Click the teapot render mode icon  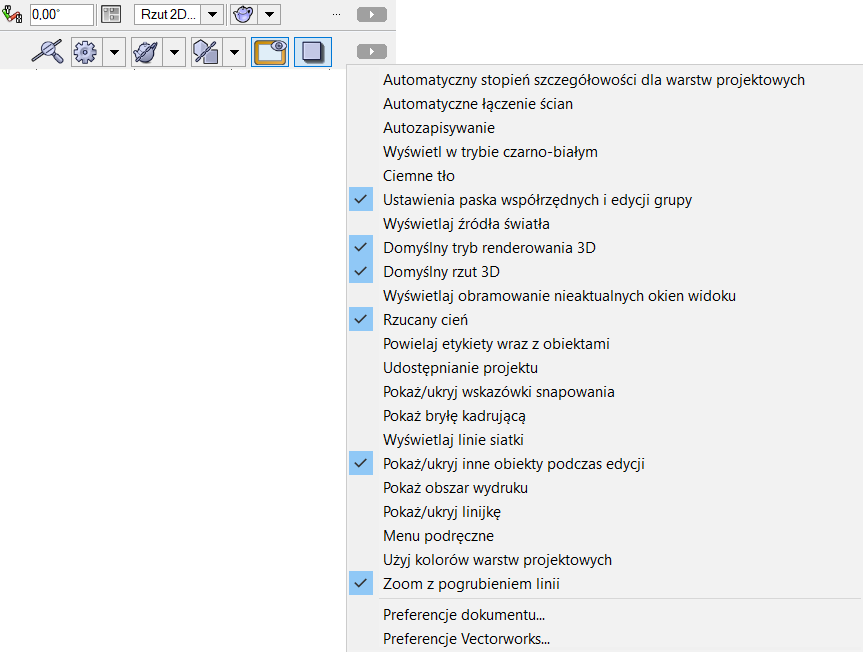pyautogui.click(x=243, y=14)
